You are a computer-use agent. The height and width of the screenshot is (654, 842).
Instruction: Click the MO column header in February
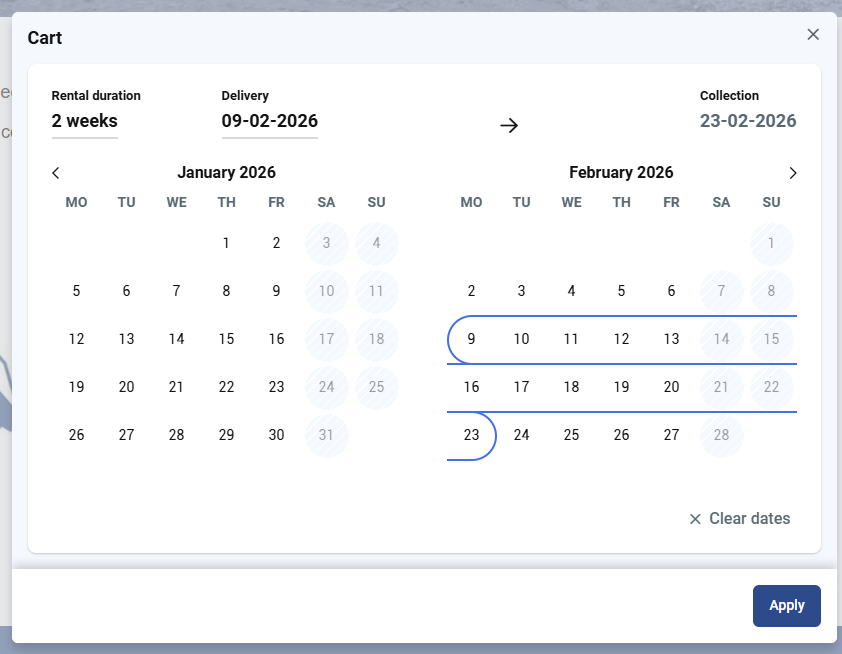coord(471,202)
